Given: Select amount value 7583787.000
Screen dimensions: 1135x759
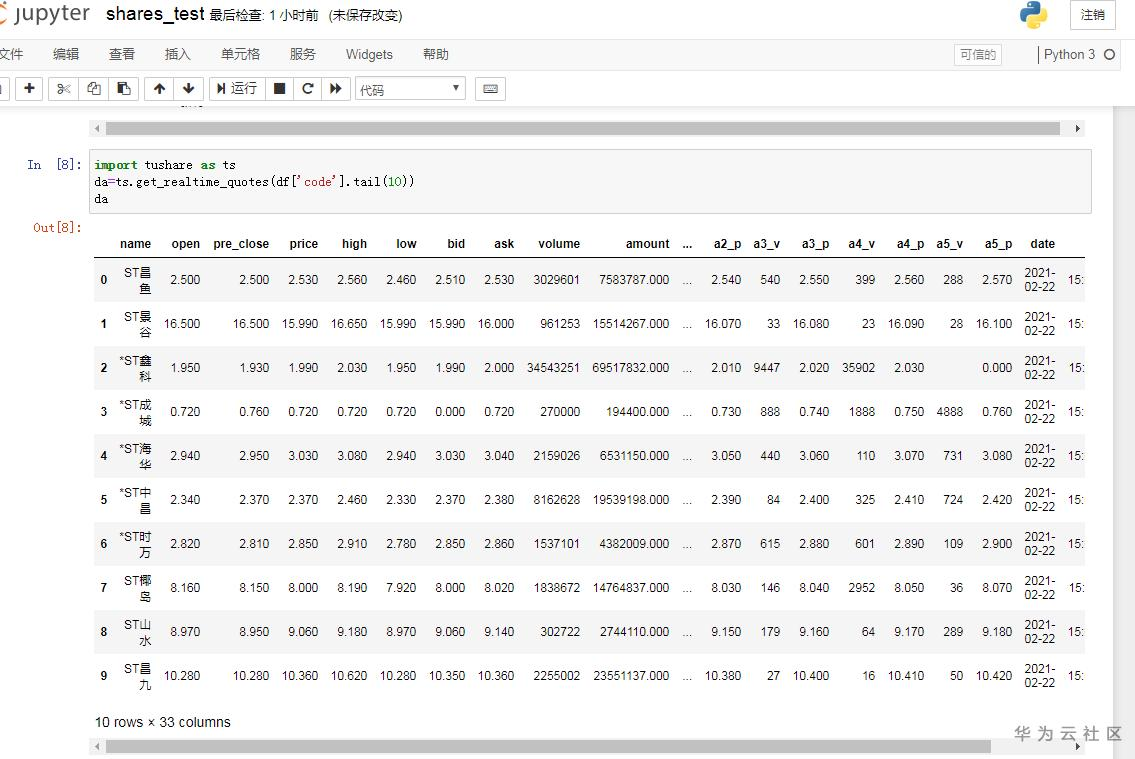Looking at the screenshot, I should (633, 279).
